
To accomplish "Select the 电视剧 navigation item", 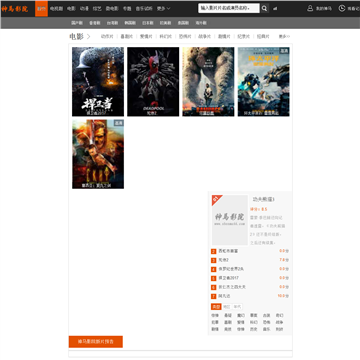I will pyautogui.click(x=56, y=9).
